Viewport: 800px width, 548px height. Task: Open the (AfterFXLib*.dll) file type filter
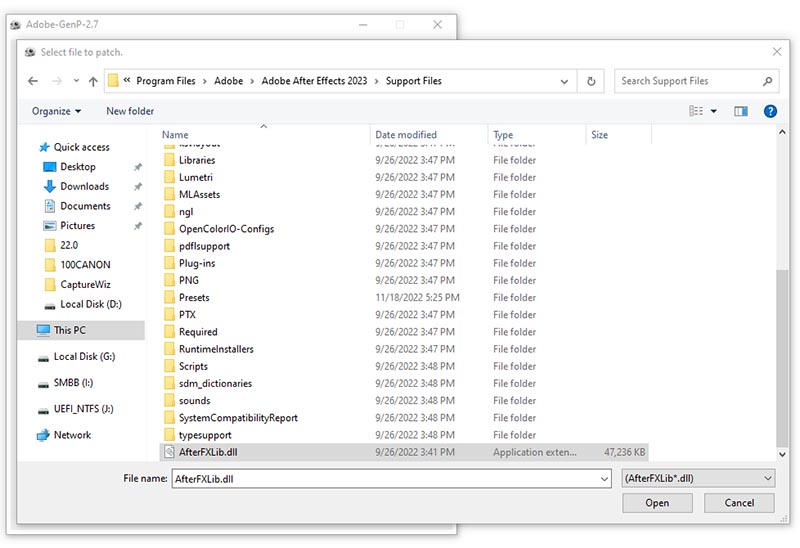pyautogui.click(x=698, y=479)
